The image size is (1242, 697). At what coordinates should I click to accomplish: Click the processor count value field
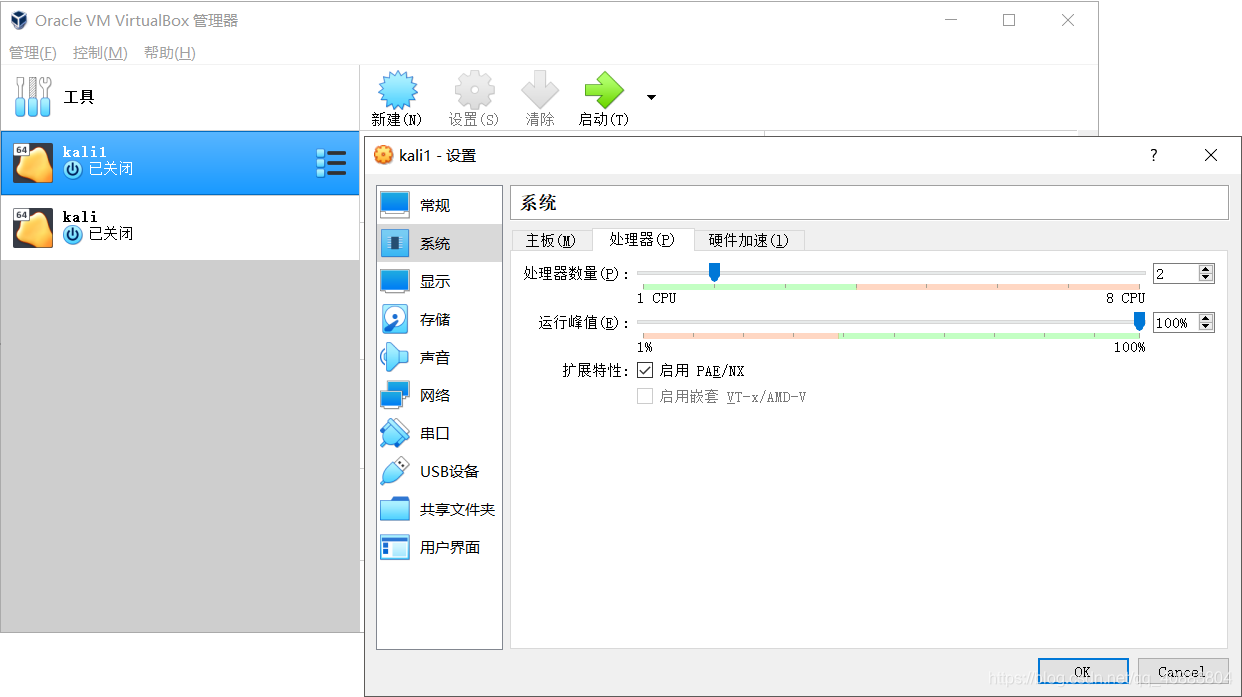click(x=1175, y=273)
